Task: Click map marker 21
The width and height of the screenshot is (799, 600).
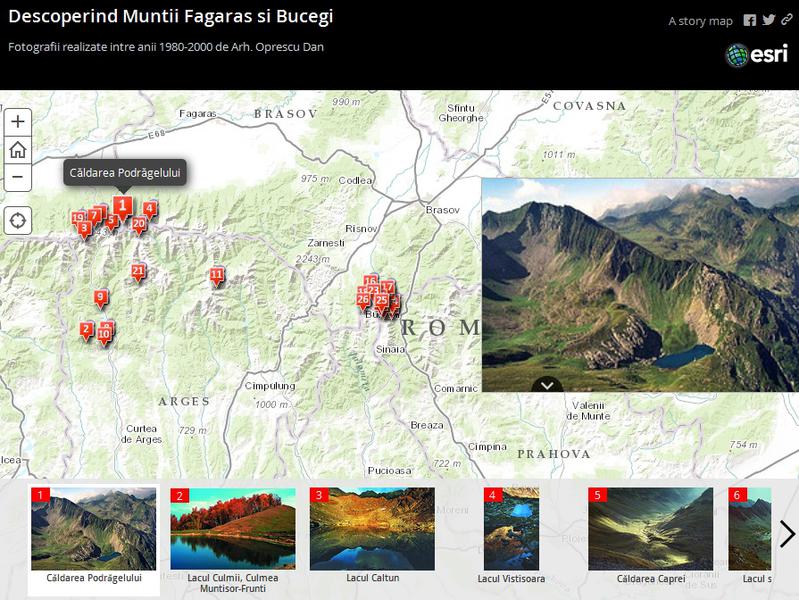Action: (x=138, y=272)
